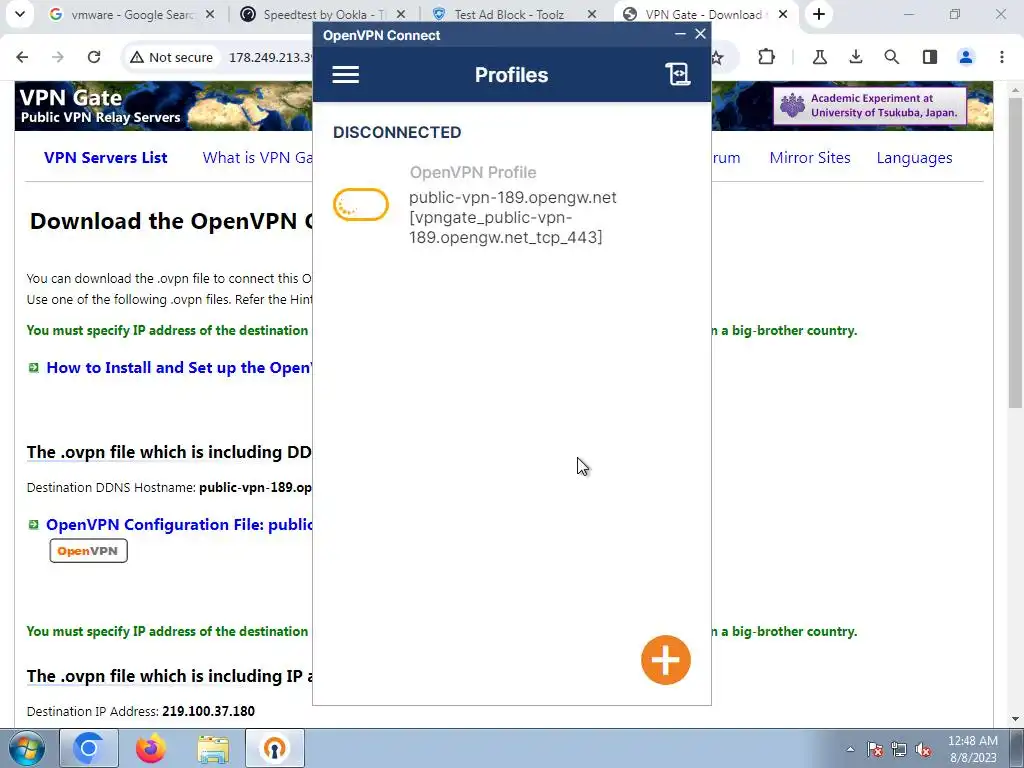Screen dimensions: 1024x768
Task: Open the network tray icon
Action: tap(899, 749)
